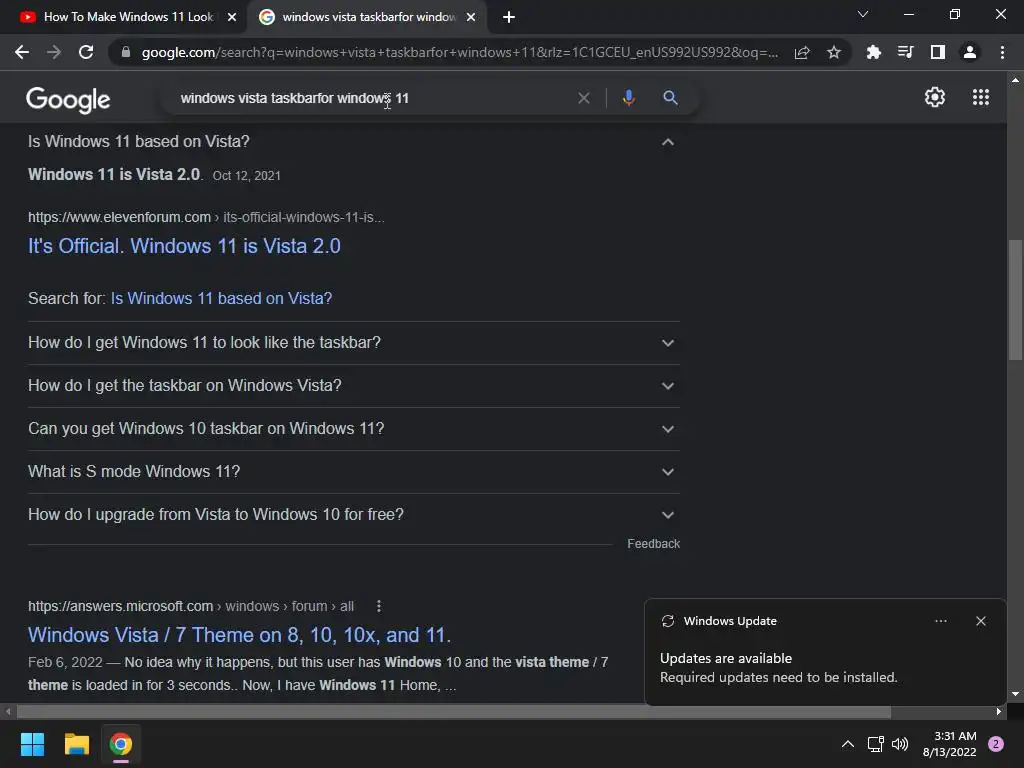Open the Windows Start menu
The height and width of the screenshot is (768, 1024).
point(32,744)
